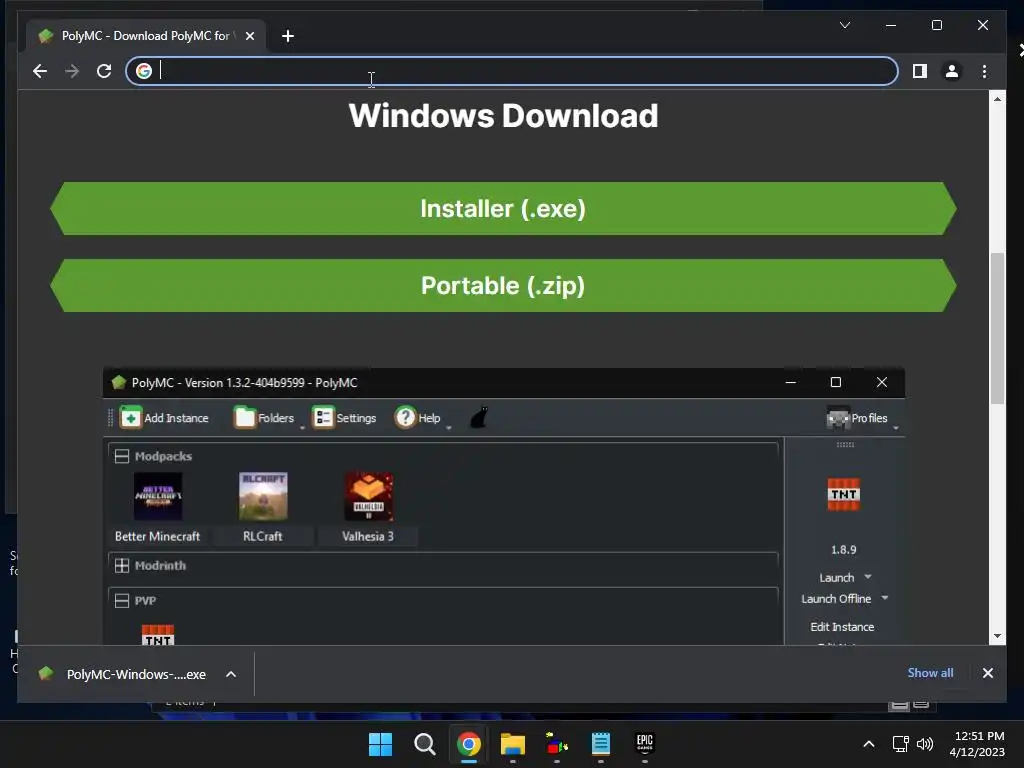The width and height of the screenshot is (1024, 768).
Task: Click the Windows Download heading
Action: pyautogui.click(x=504, y=116)
